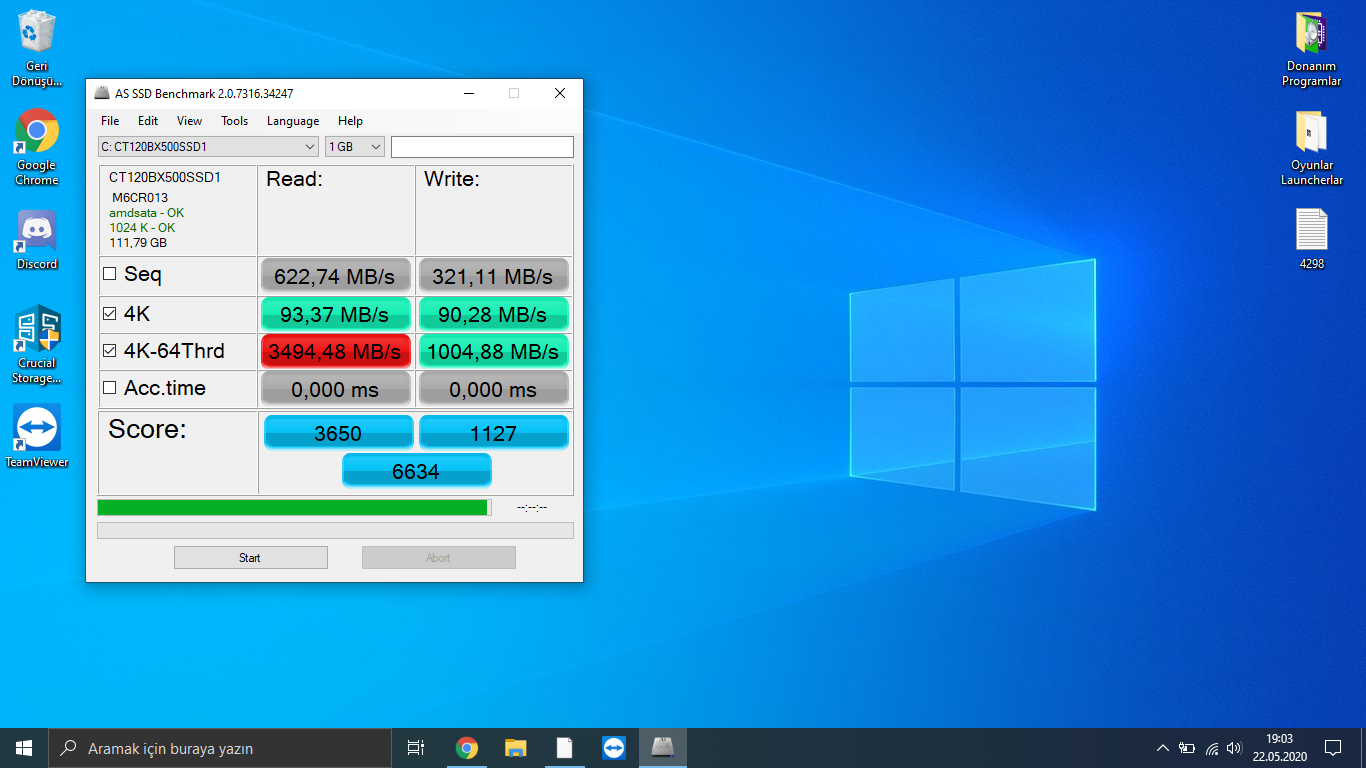
Task: Click the Windows Start button
Action: coord(24,748)
